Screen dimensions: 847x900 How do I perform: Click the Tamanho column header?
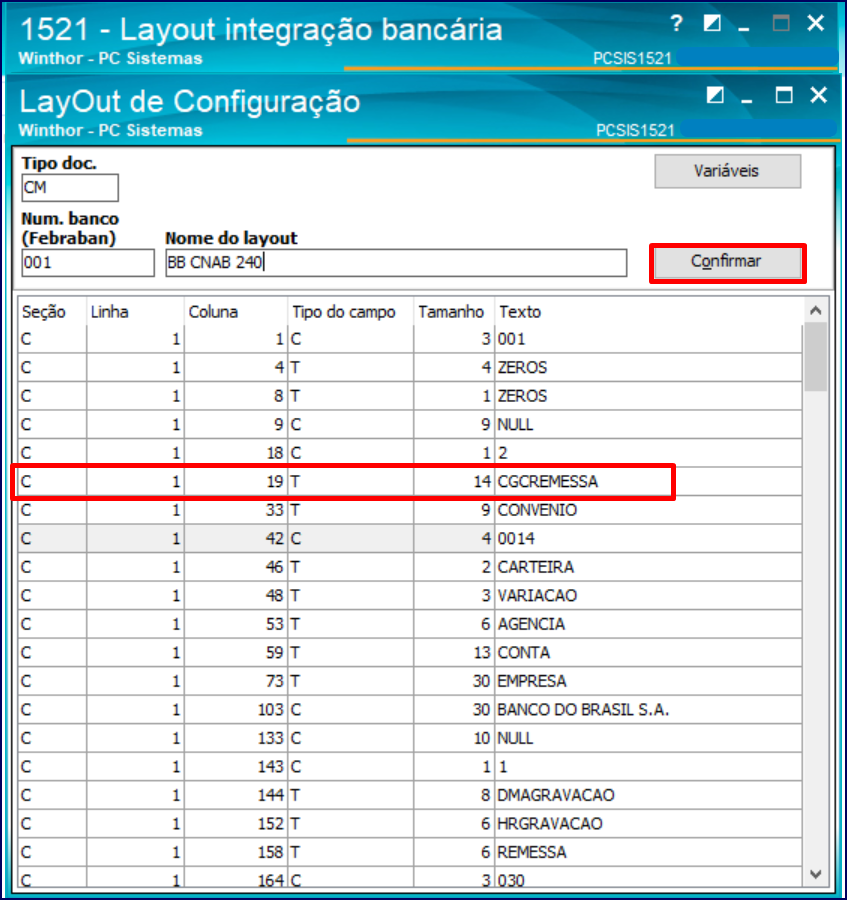[x=453, y=312]
